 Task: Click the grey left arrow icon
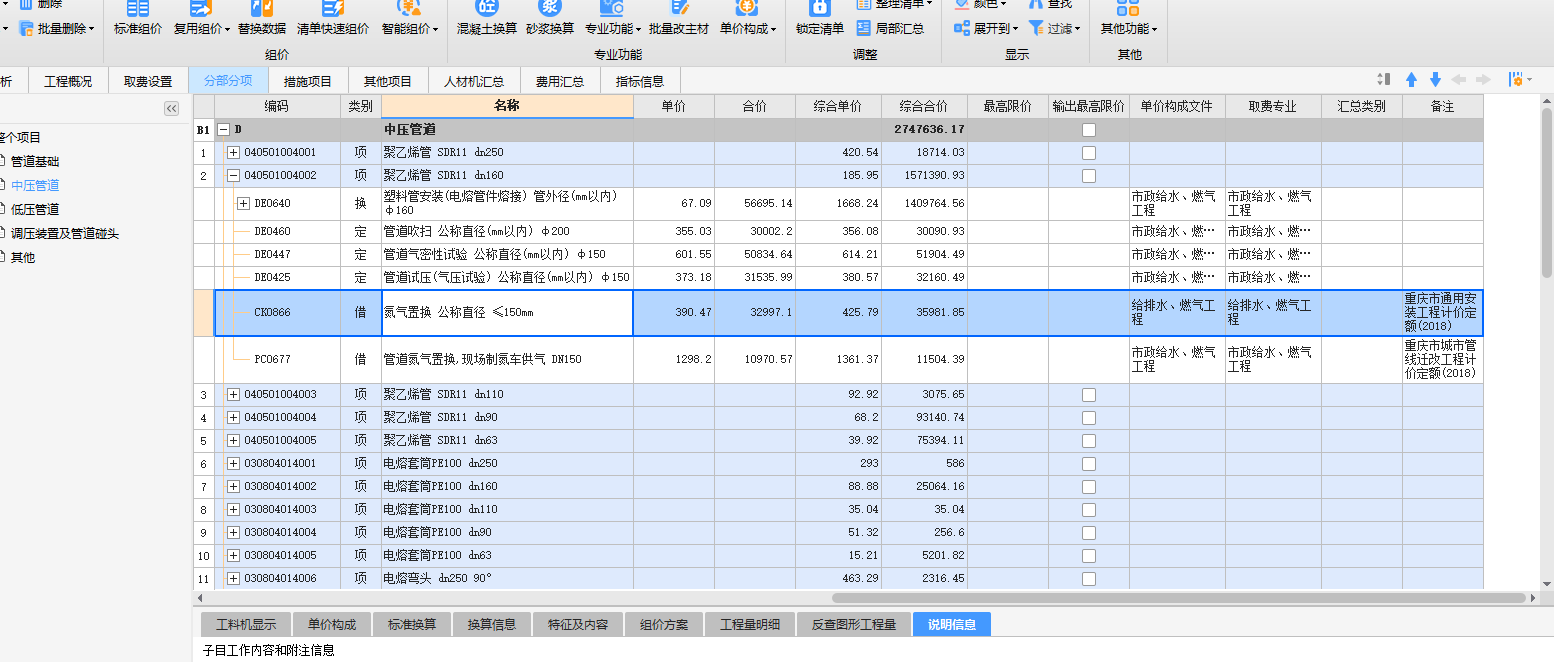pos(1459,80)
